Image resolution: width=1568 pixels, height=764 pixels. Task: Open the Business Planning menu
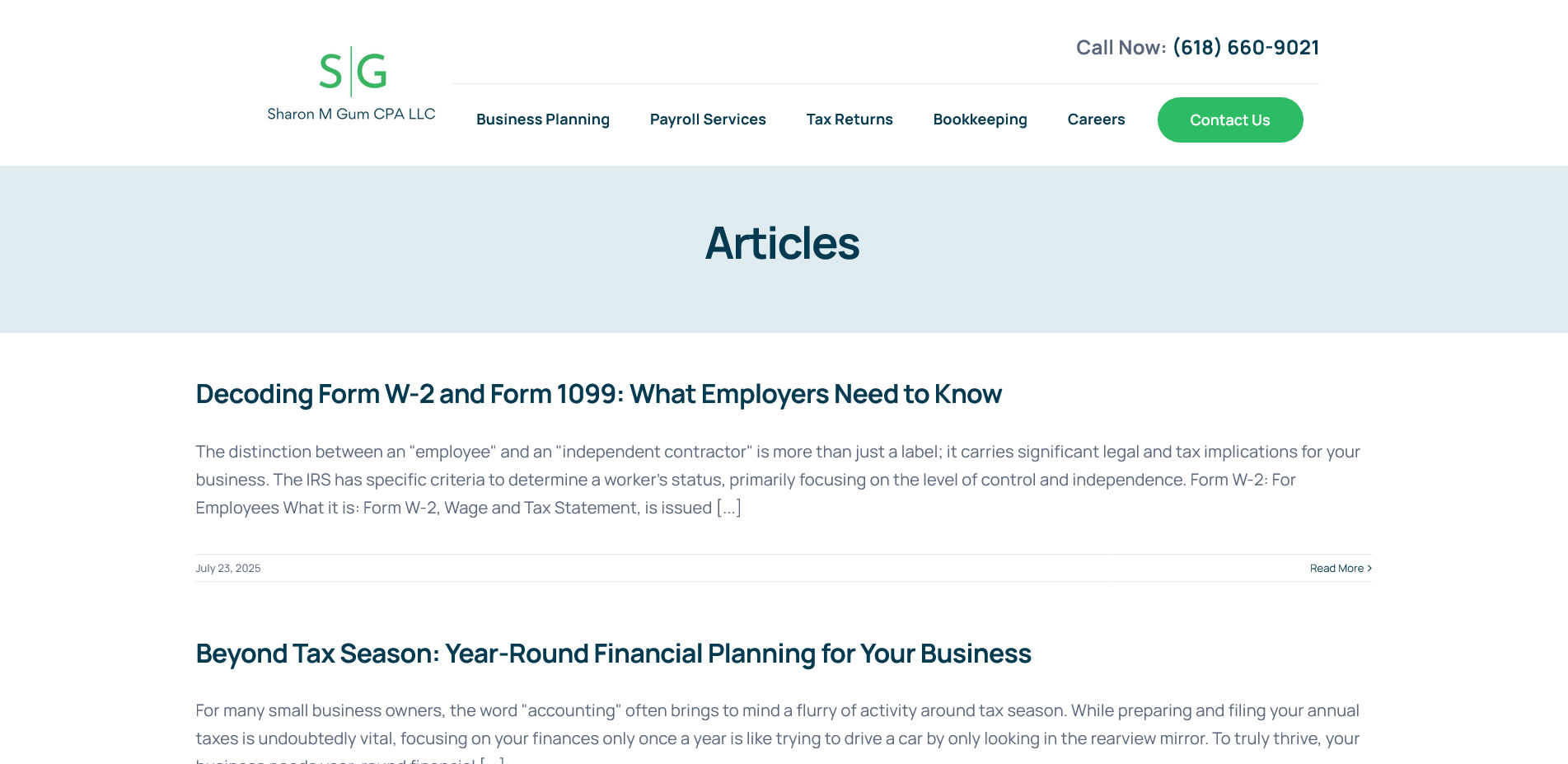(543, 120)
